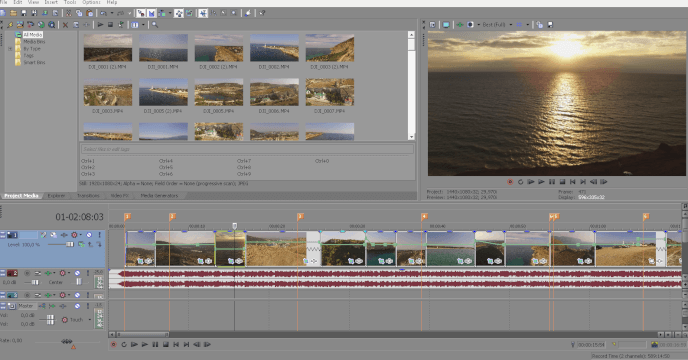Click the Project Media vertical scrollbar
688x360 pixels.
point(411,86)
